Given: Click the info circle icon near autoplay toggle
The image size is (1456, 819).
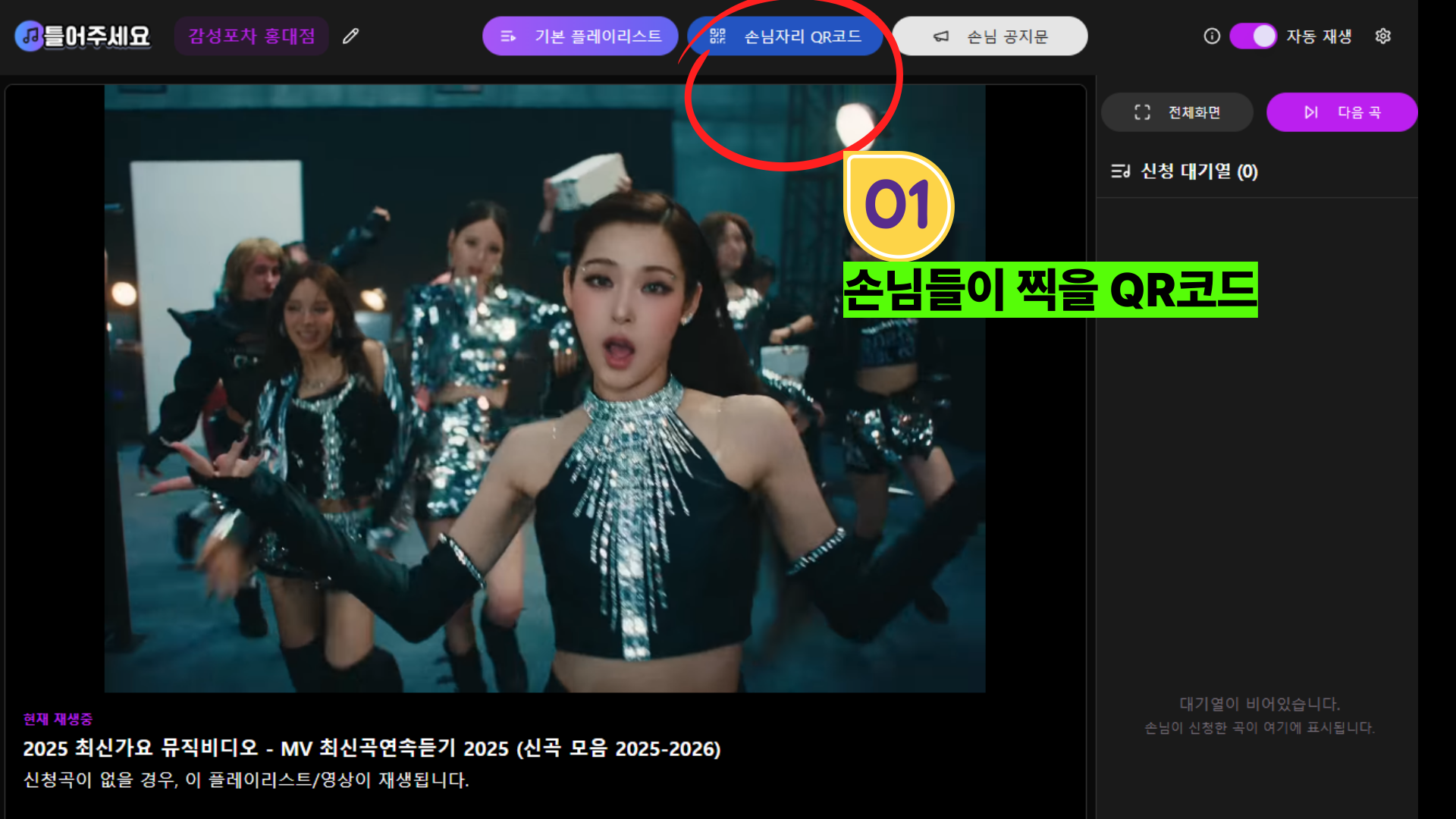Looking at the screenshot, I should 1211,36.
